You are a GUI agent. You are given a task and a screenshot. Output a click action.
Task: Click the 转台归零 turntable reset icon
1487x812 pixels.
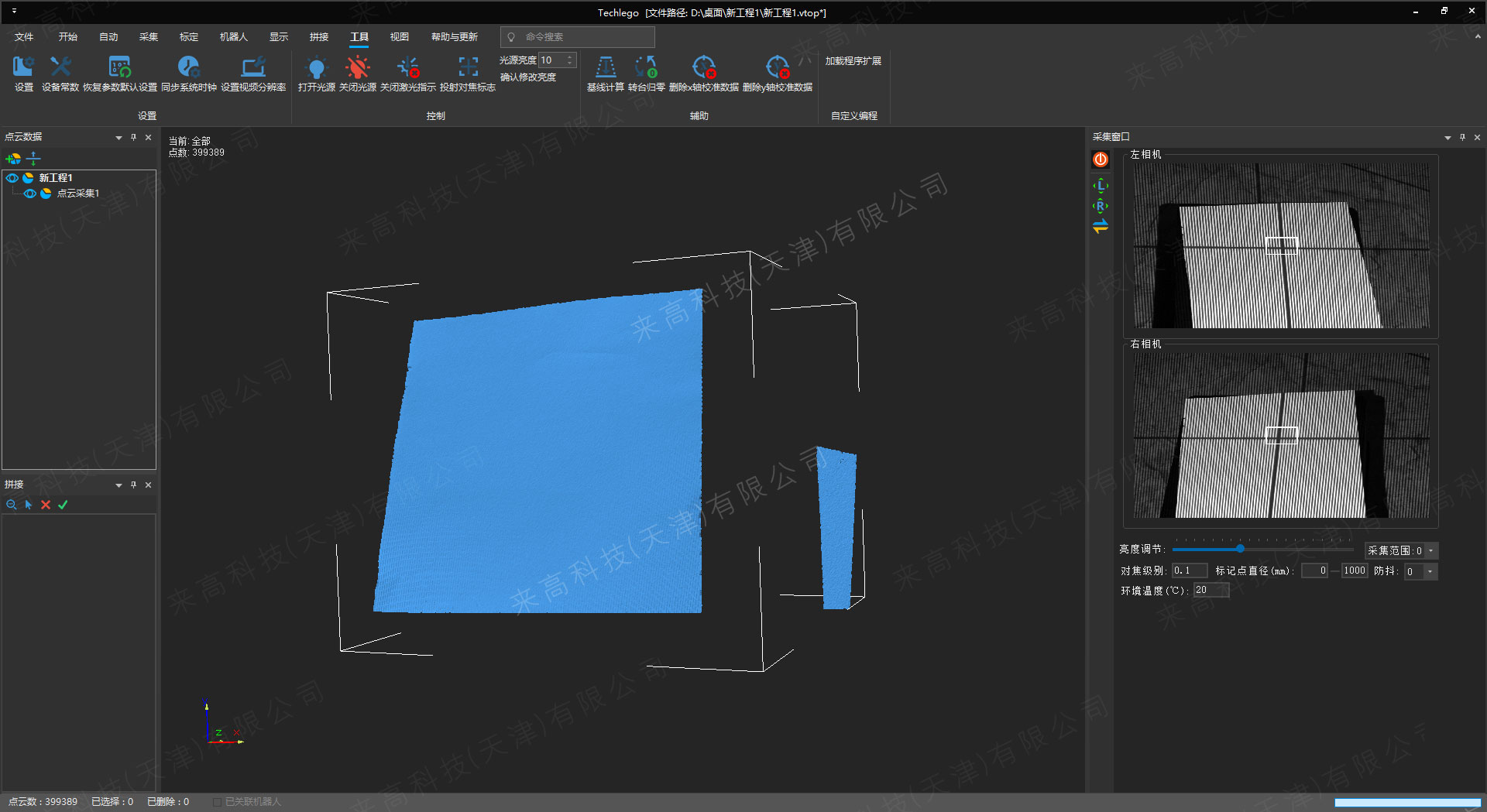coord(646,68)
